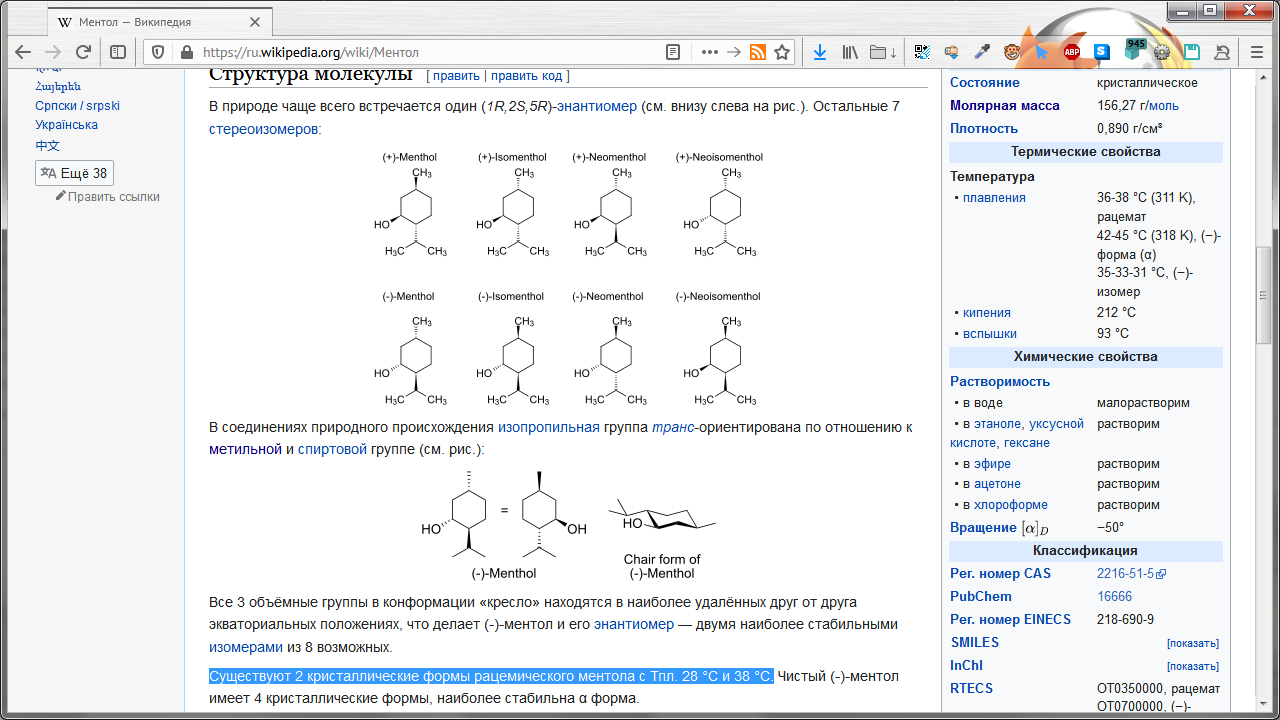Image resolution: width=1280 pixels, height=720 pixels.
Task: Toggle the sidebar panel button
Action: click(x=118, y=52)
